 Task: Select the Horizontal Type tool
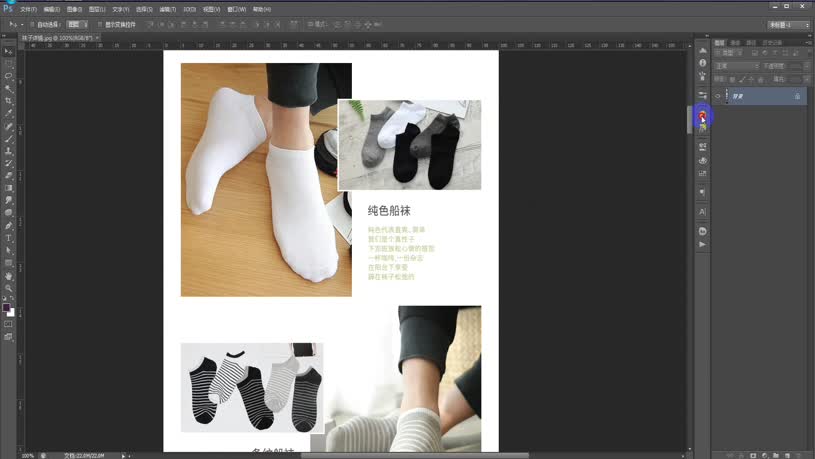(x=8, y=239)
